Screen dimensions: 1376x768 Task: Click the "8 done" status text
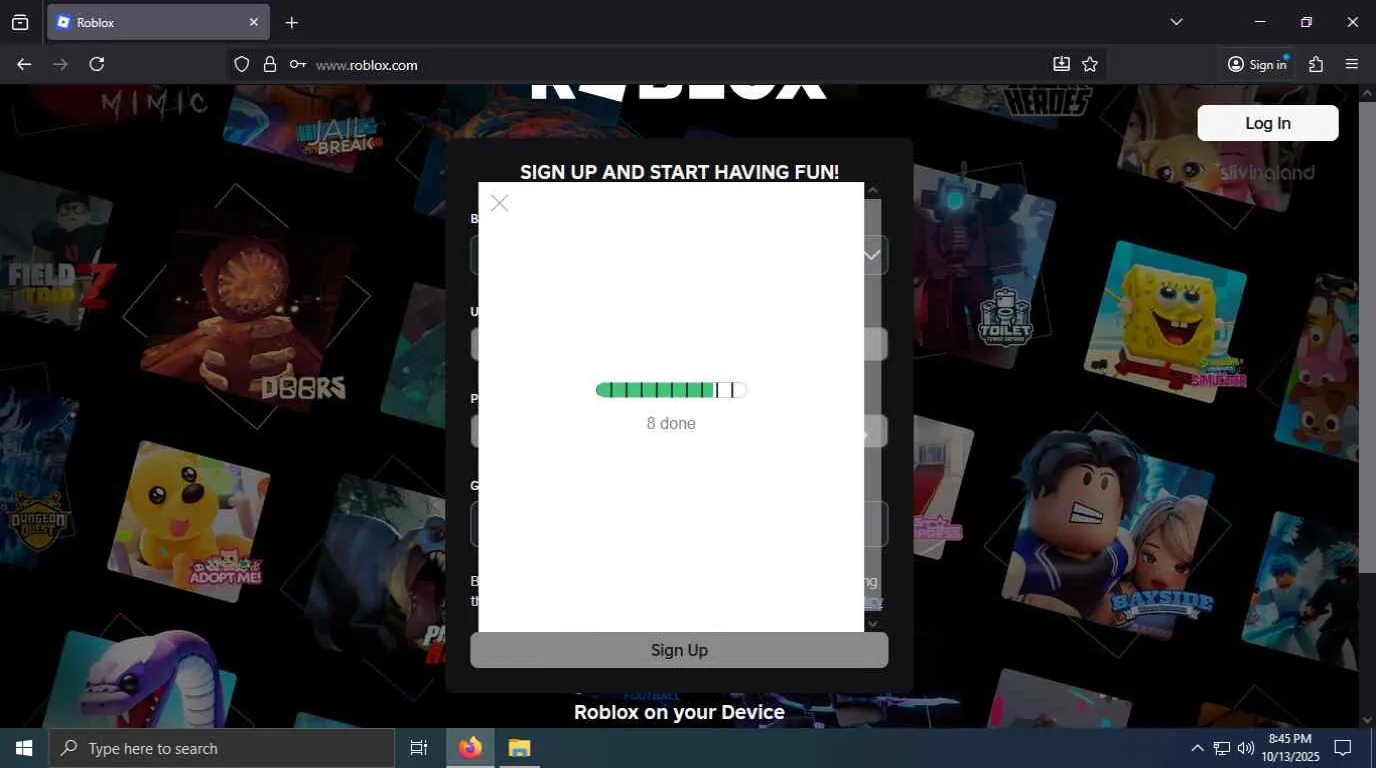click(x=671, y=423)
